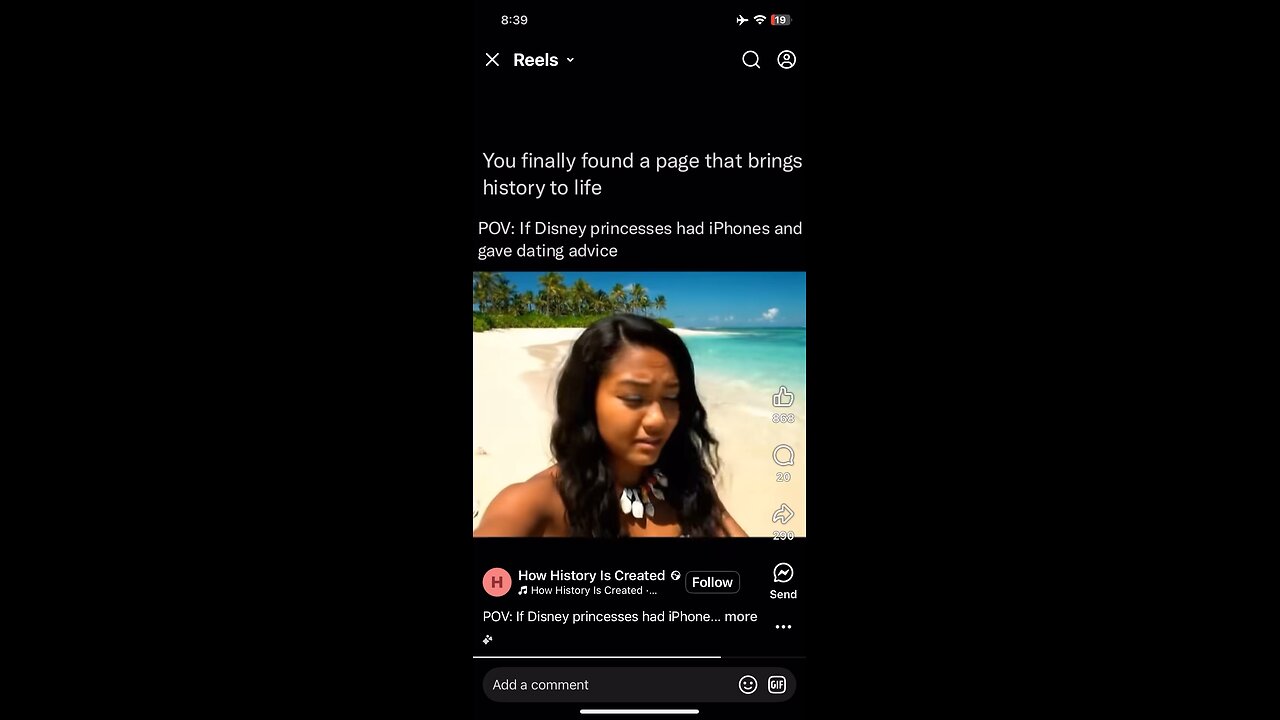Open comments via speech bubble icon
The width and height of the screenshot is (1280, 720).
783,456
